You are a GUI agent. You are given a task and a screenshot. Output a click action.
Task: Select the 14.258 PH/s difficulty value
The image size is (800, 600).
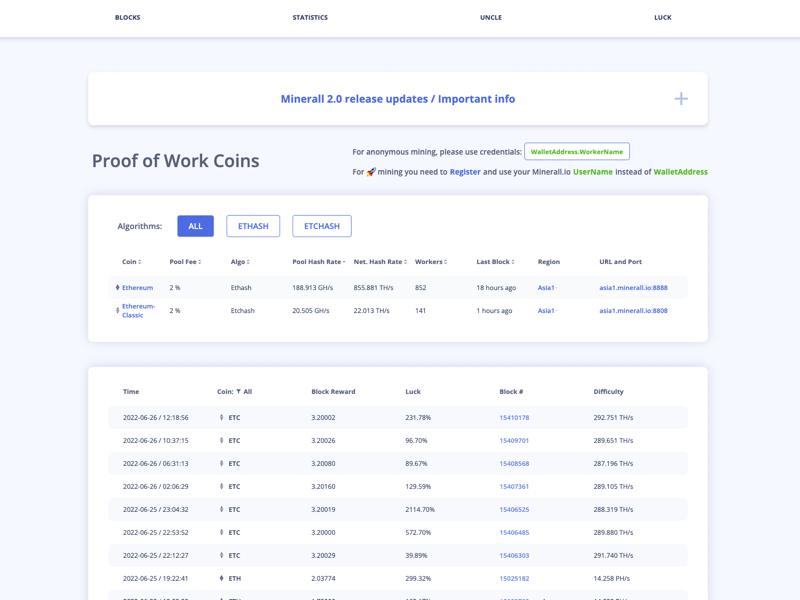point(611,578)
